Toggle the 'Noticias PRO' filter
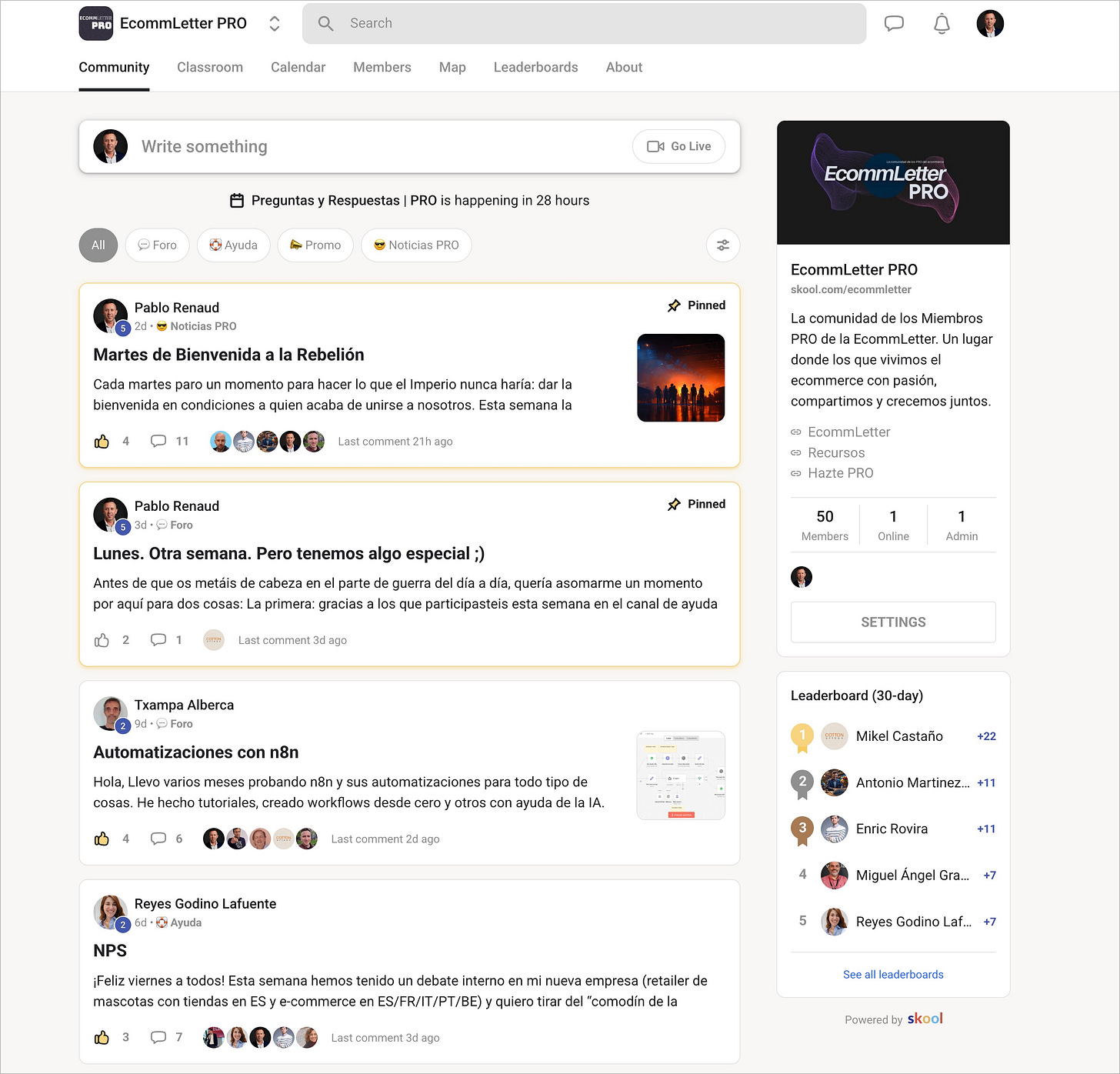Screen dimensions: 1120x1074 (x=416, y=245)
